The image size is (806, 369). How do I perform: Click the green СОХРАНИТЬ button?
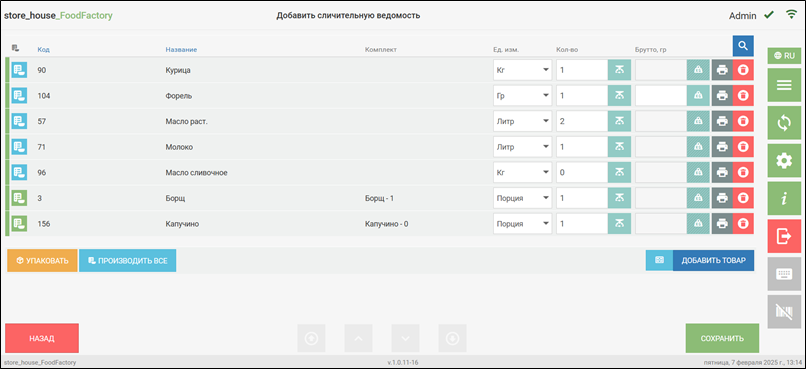722,338
